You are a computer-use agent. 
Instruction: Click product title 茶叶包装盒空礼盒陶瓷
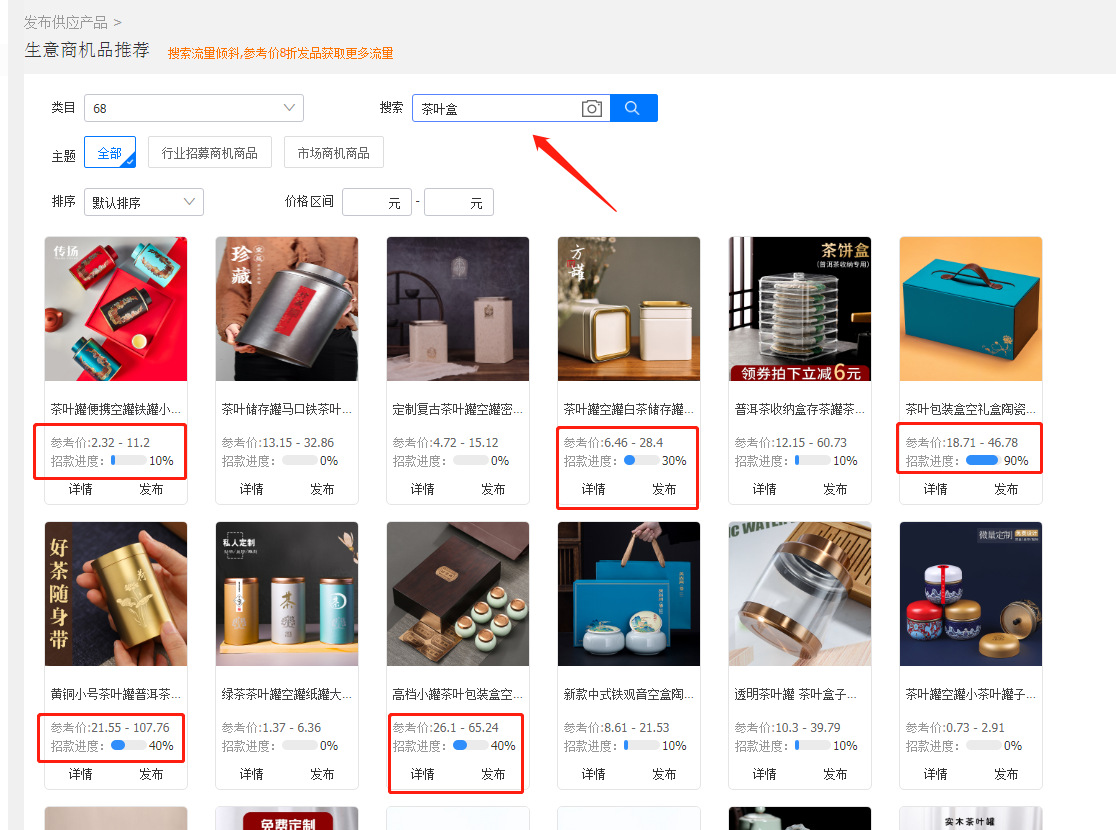click(970, 409)
